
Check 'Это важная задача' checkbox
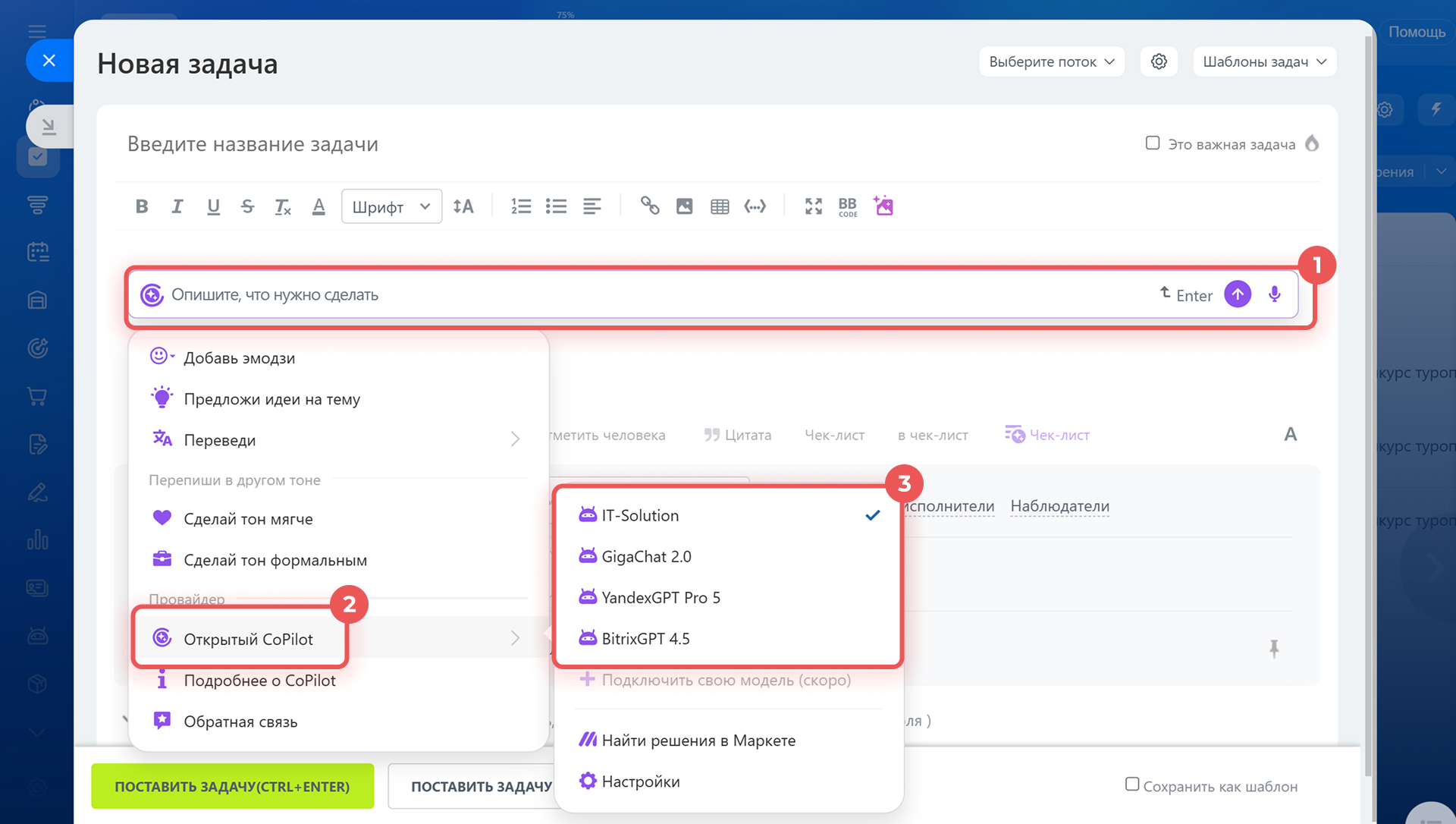click(x=1153, y=143)
